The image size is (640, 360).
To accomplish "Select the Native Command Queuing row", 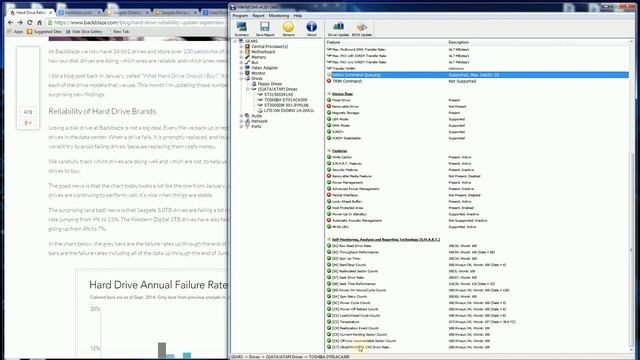I will (x=478, y=75).
